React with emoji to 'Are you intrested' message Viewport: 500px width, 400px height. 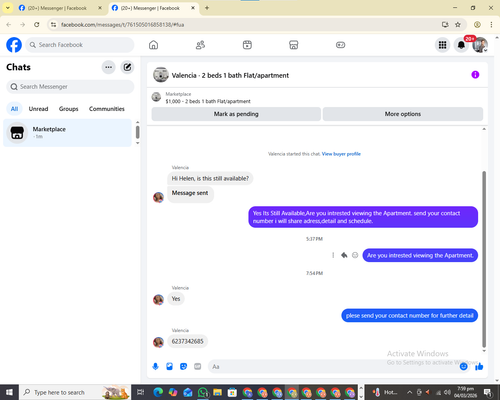click(x=355, y=255)
